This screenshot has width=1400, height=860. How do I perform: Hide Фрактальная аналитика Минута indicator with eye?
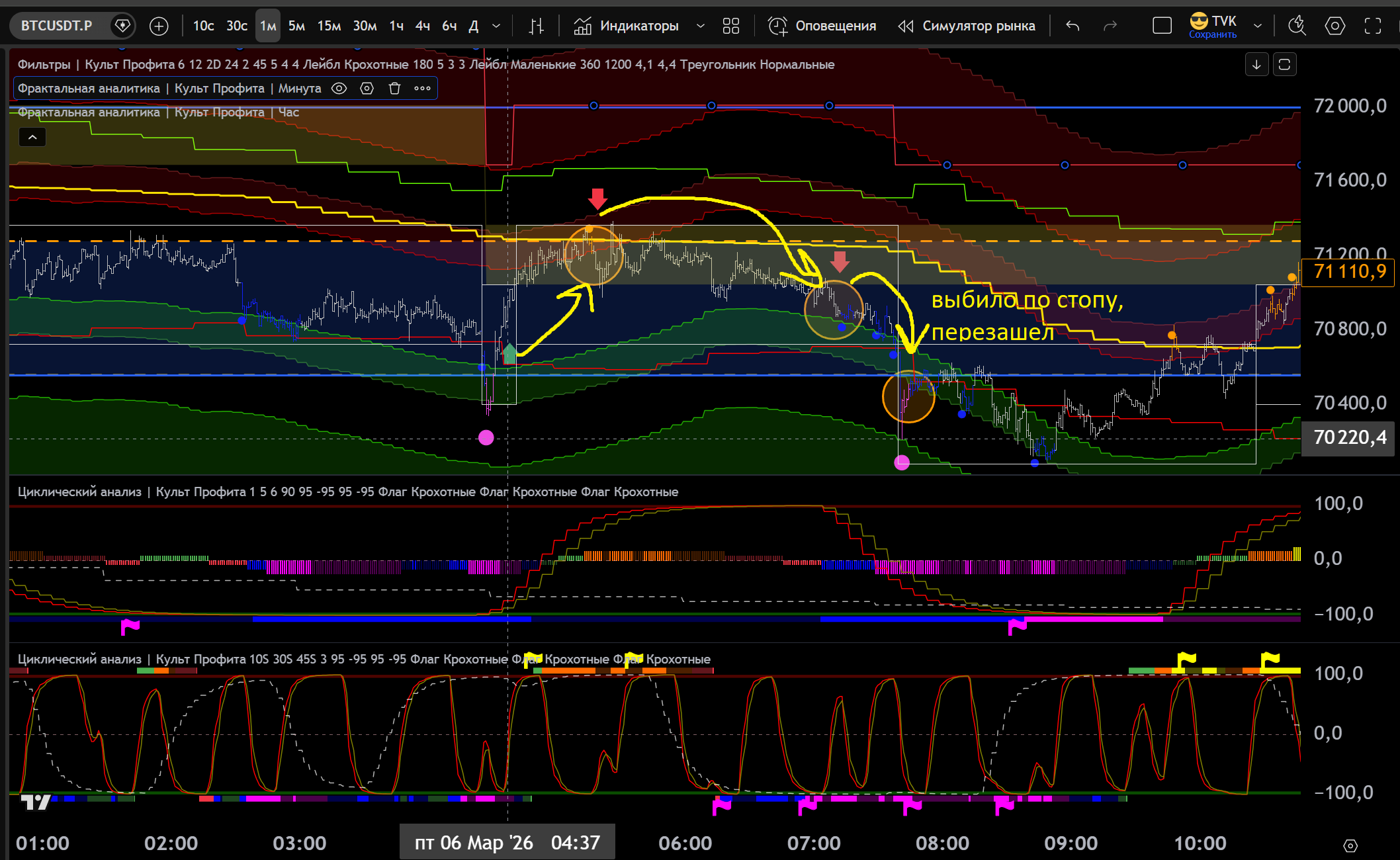tap(339, 89)
